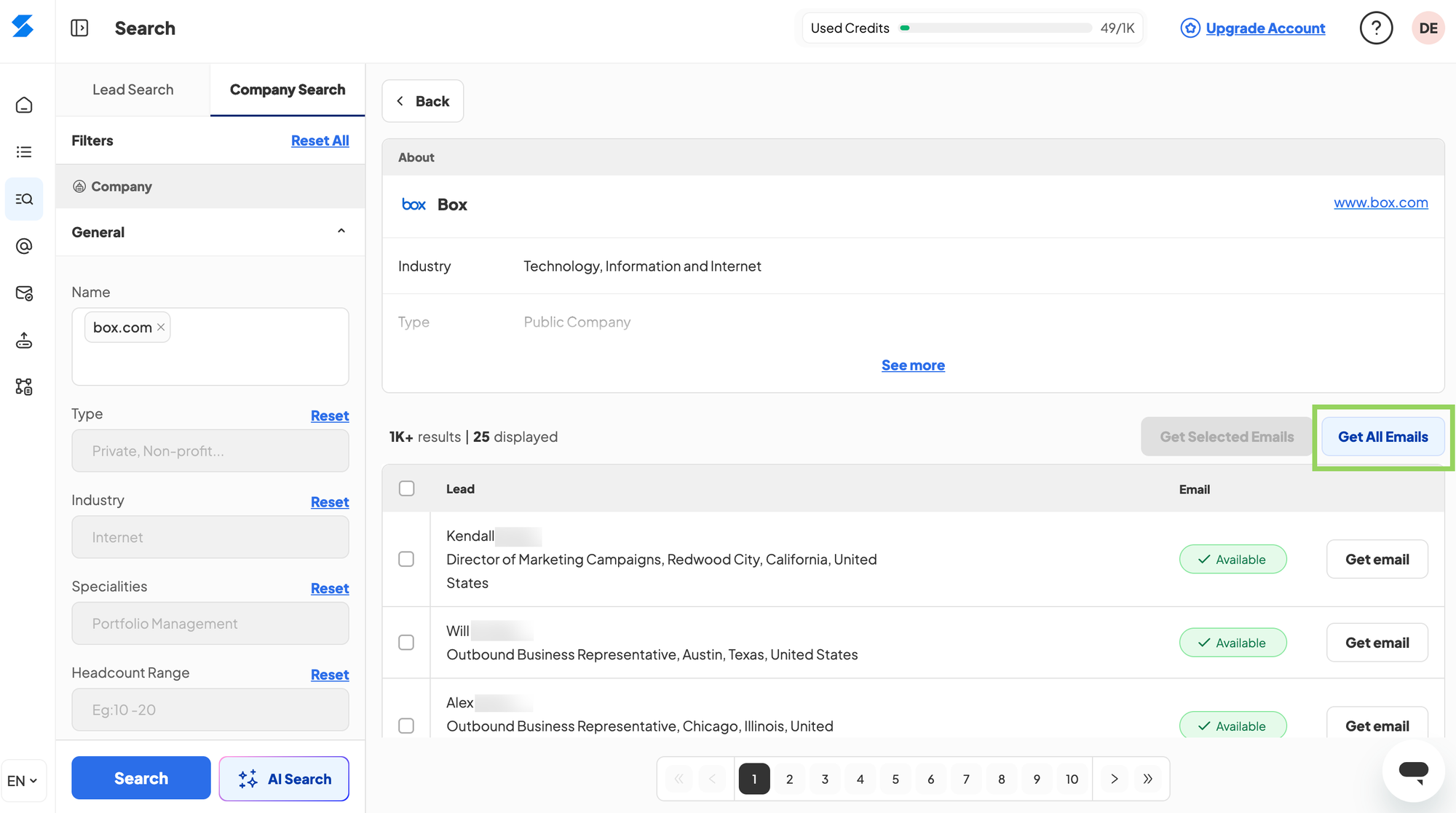Switch to the Lead Search tab
1456x813 pixels.
pyautogui.click(x=133, y=90)
